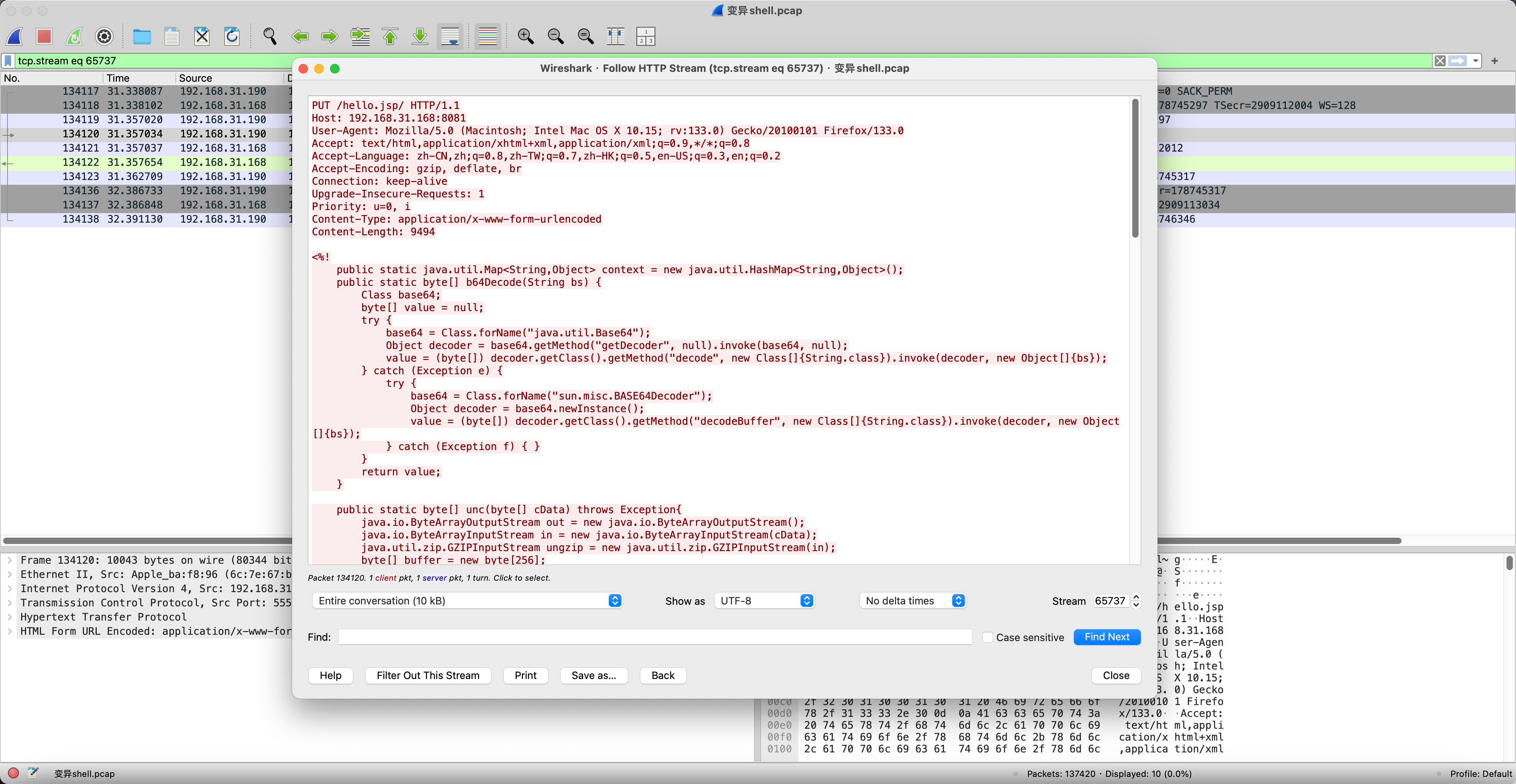
Task: Click the Back button in stream dialog
Action: point(663,676)
